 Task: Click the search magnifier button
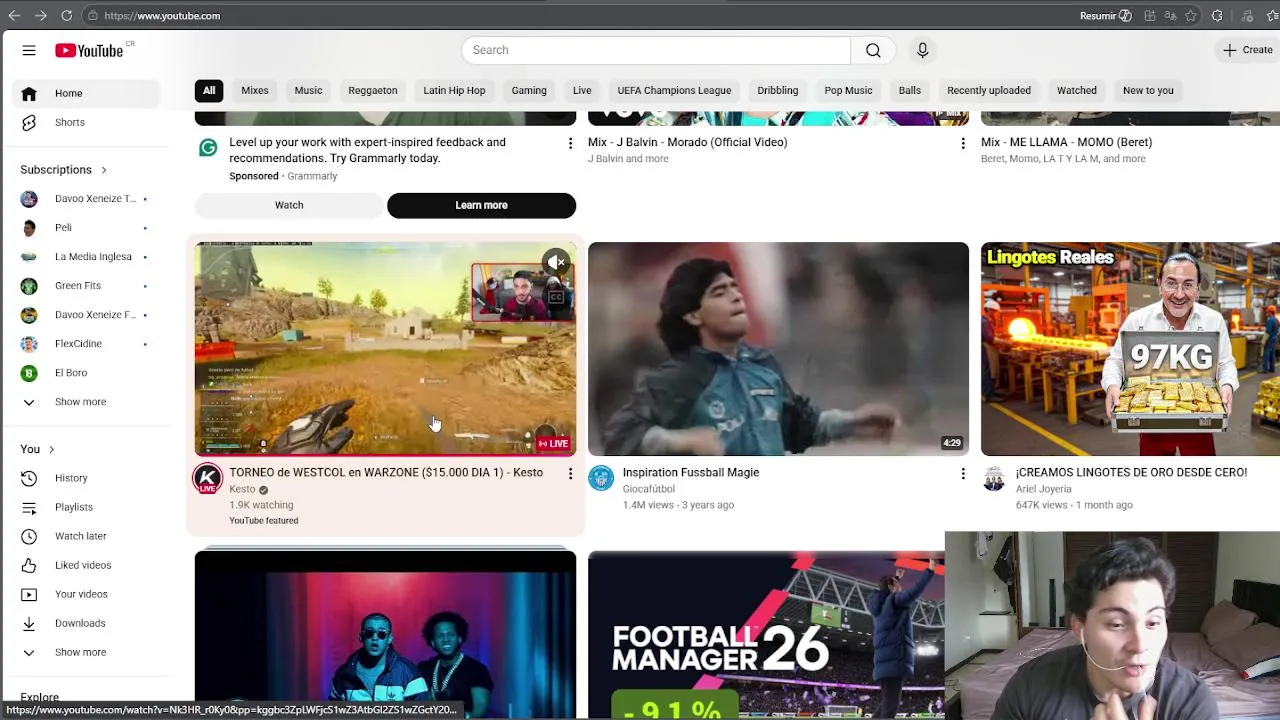pos(873,50)
